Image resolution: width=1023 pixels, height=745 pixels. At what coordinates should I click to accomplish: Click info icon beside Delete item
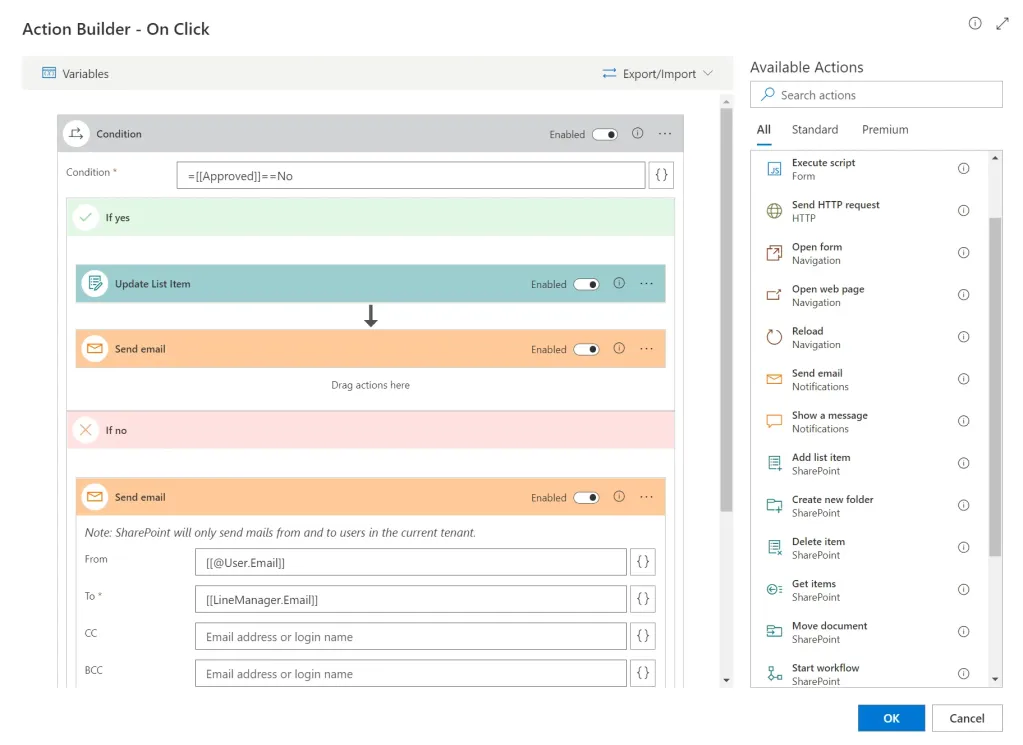click(963, 548)
